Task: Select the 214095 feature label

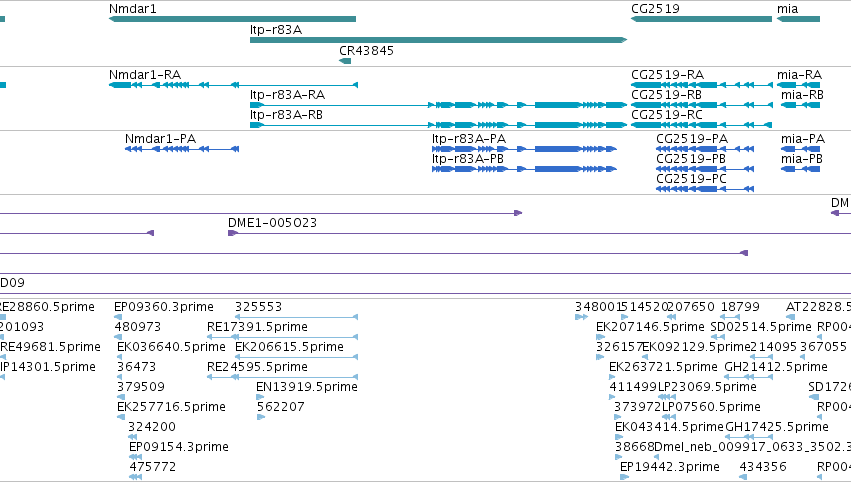Action: tap(773, 347)
